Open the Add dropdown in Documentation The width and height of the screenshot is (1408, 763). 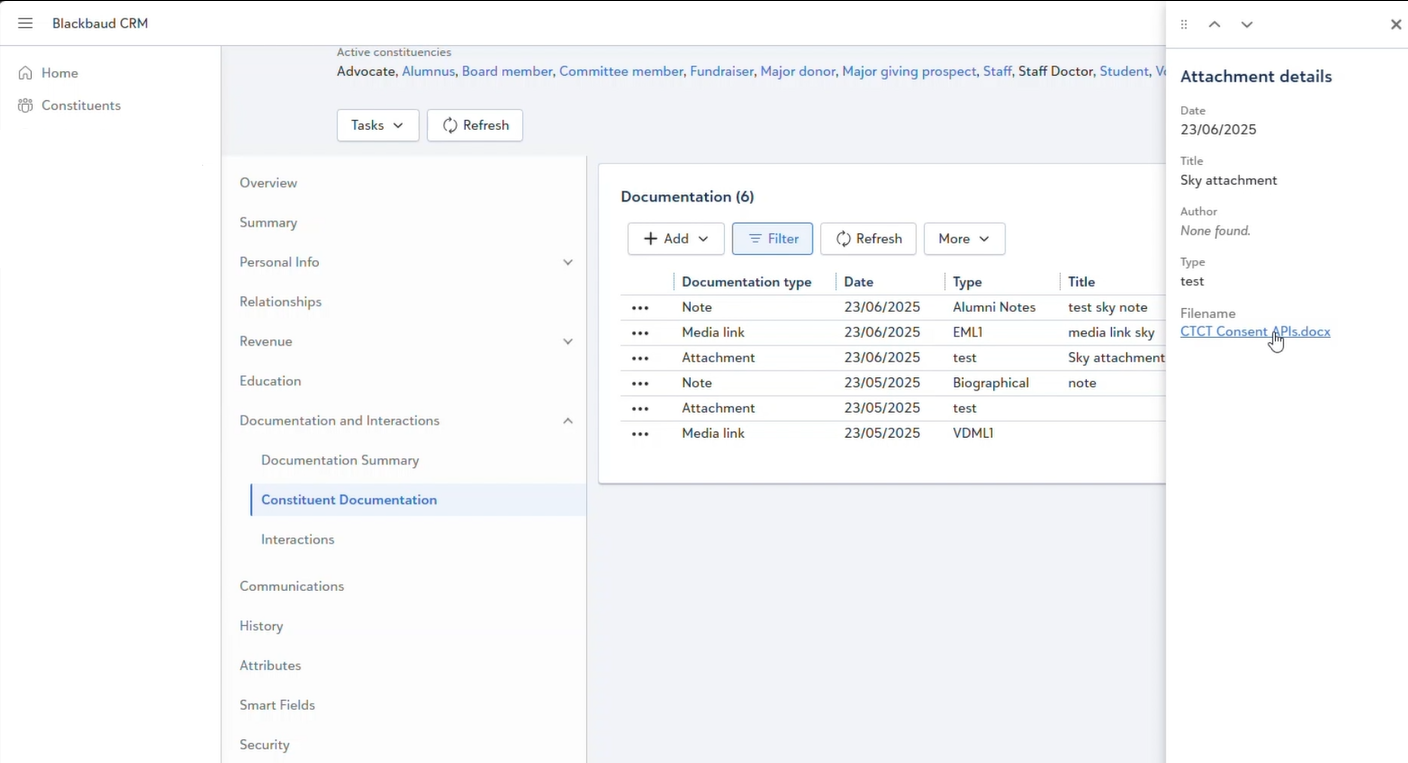676,239
